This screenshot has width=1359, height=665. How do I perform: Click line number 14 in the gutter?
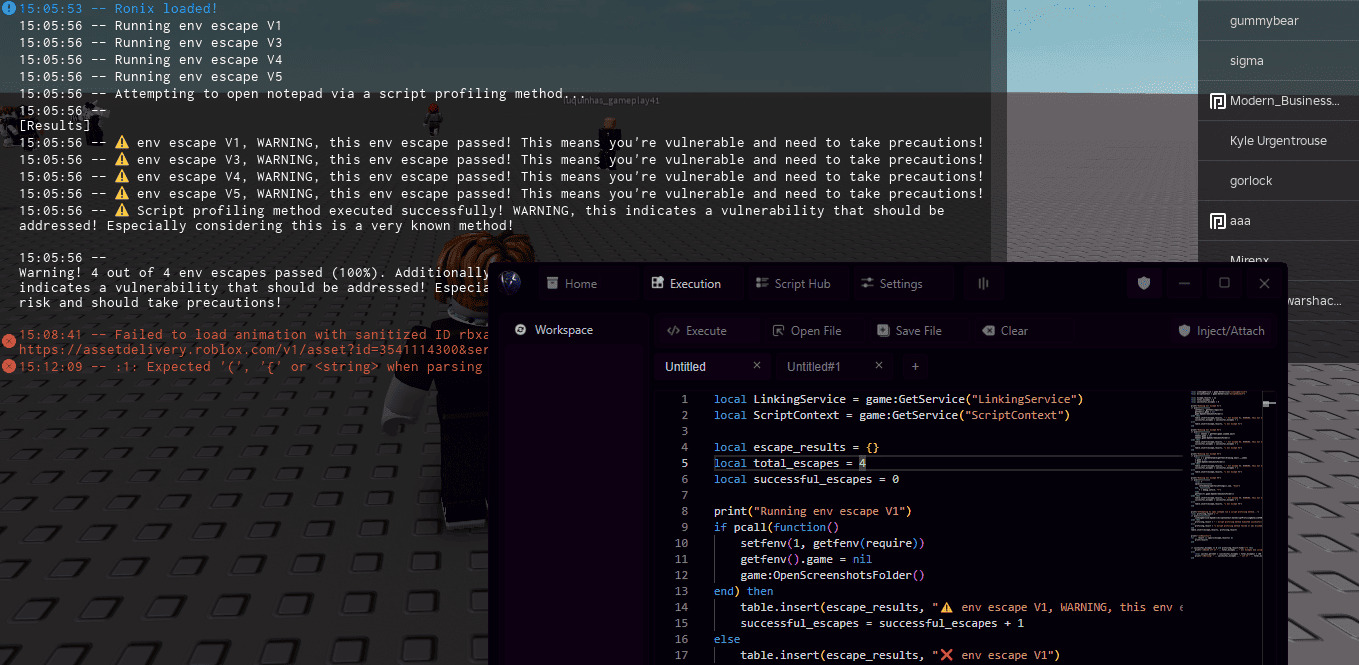(x=681, y=607)
